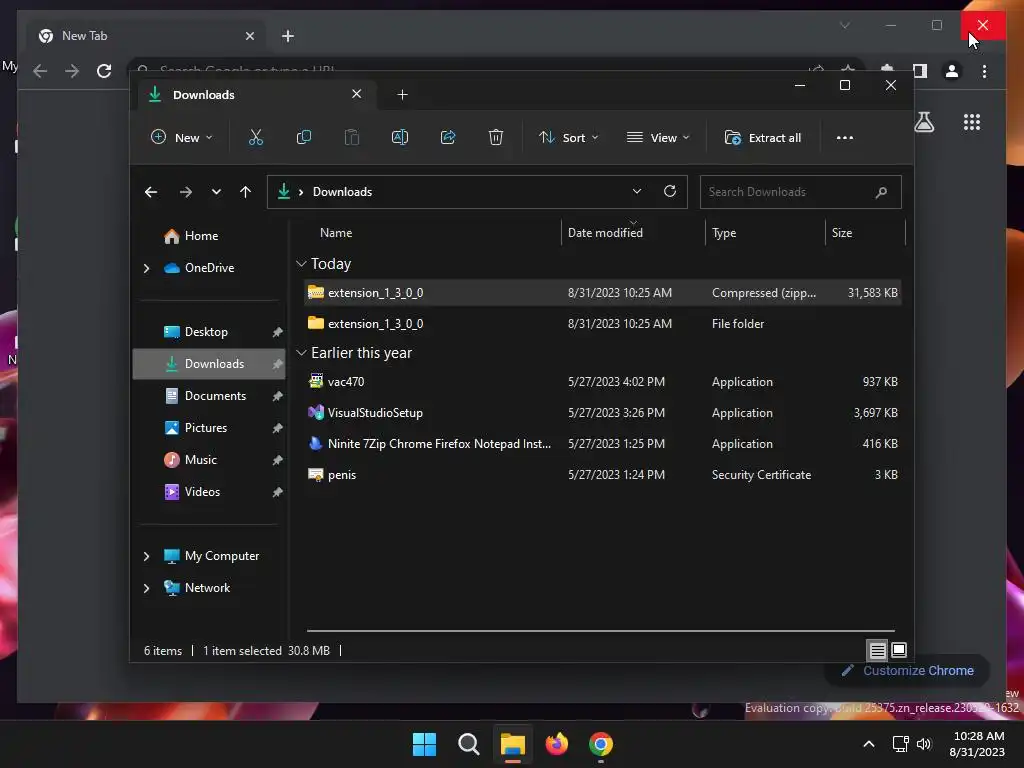Launch Firefox from the taskbar
1024x768 pixels.
tap(556, 744)
